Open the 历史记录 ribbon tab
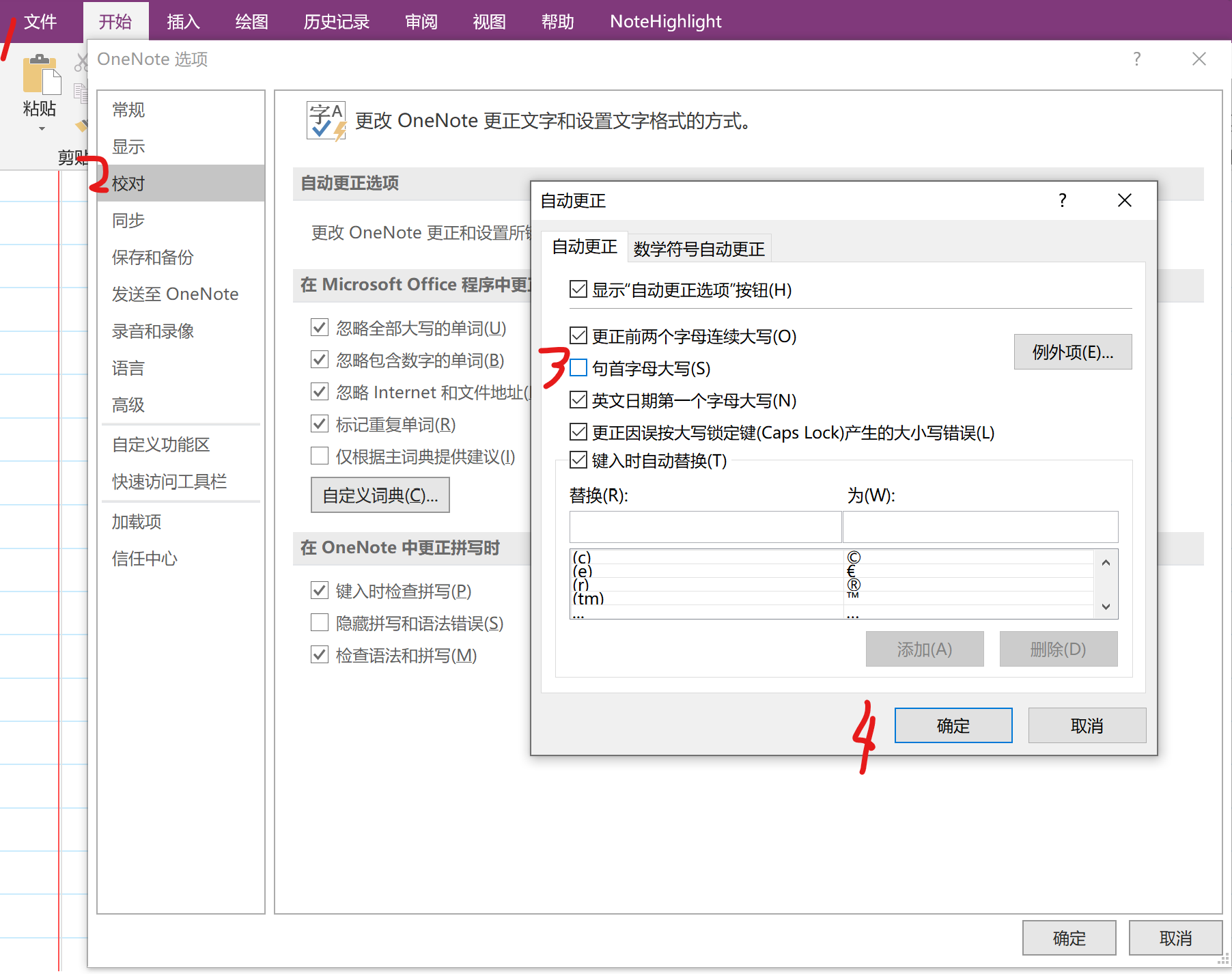Viewport: 1232px width, 974px height. tap(337, 22)
